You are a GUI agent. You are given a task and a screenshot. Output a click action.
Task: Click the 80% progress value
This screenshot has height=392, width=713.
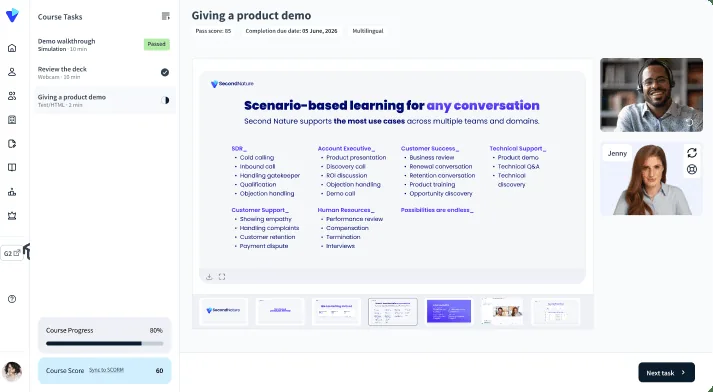(x=156, y=330)
